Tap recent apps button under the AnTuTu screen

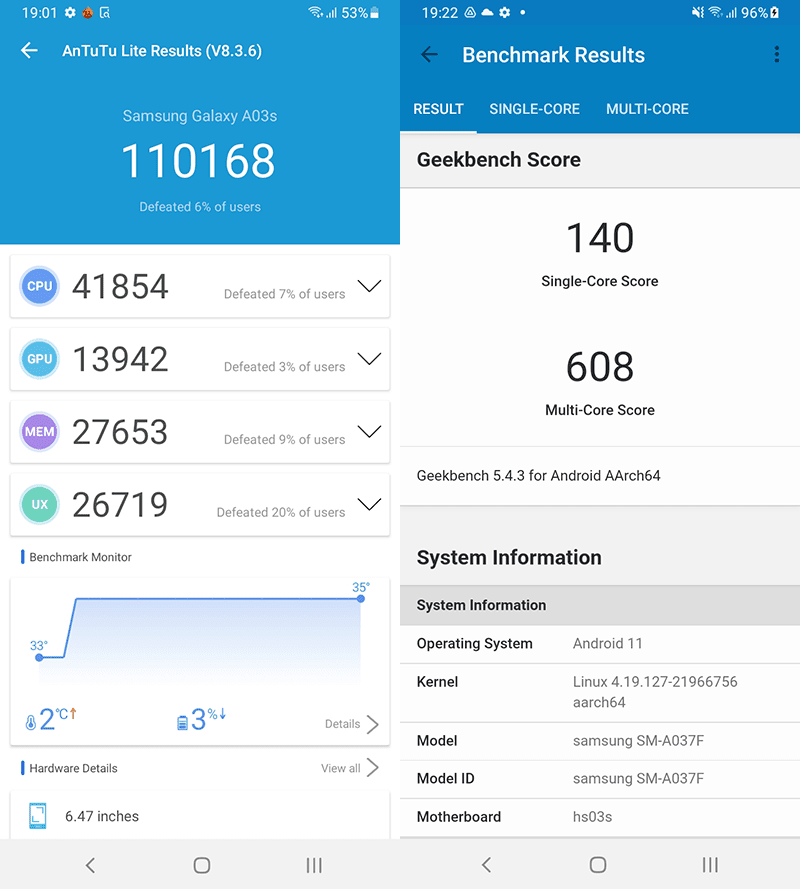click(x=314, y=865)
